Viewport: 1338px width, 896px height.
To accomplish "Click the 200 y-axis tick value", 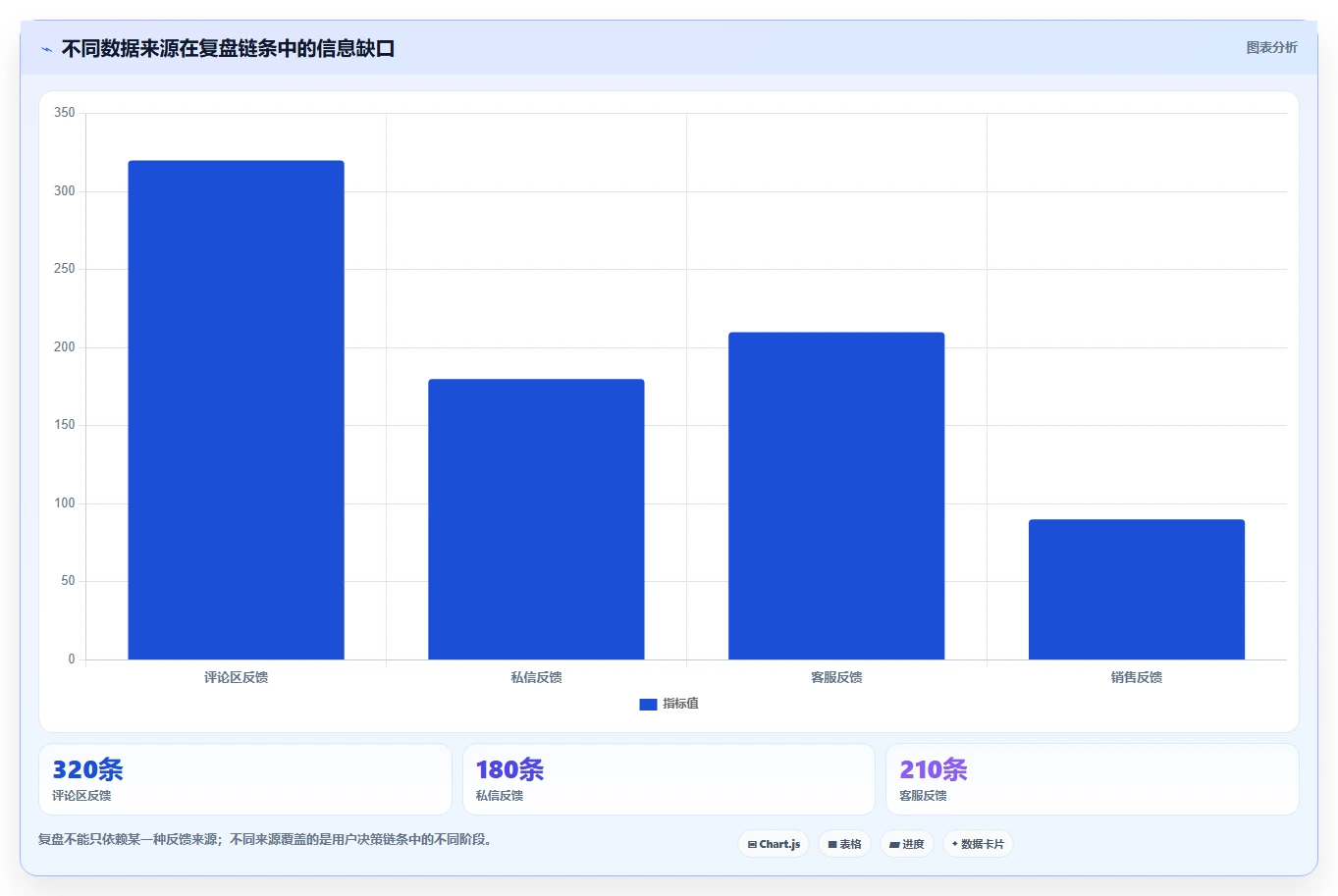I will click(65, 347).
